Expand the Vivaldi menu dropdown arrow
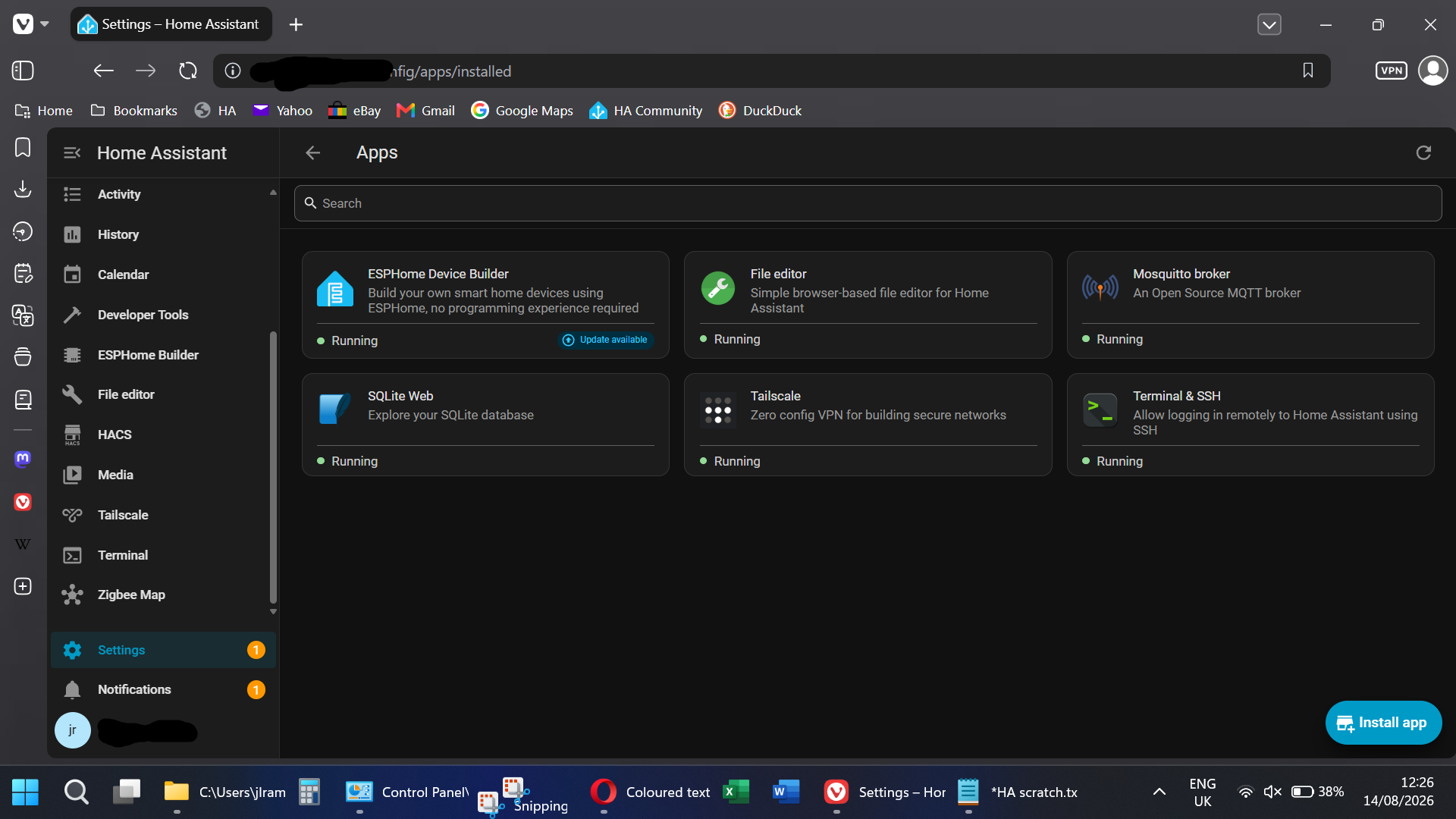The width and height of the screenshot is (1456, 819). (45, 24)
